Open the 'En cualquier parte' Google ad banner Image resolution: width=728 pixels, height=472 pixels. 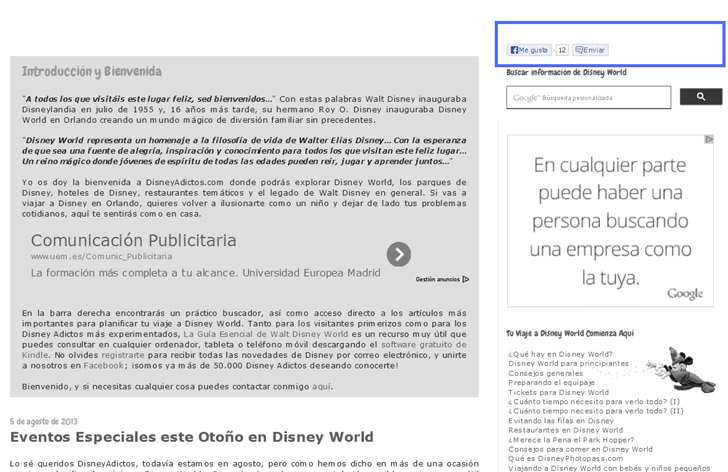point(610,221)
